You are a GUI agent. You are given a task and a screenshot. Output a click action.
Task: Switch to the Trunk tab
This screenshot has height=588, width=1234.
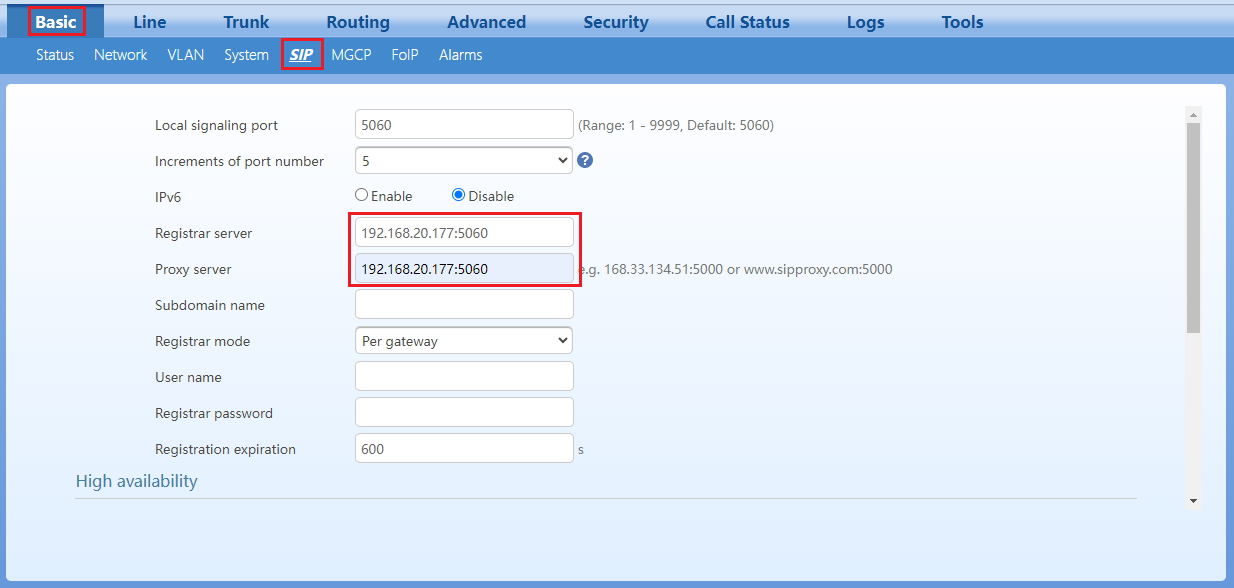pos(246,22)
